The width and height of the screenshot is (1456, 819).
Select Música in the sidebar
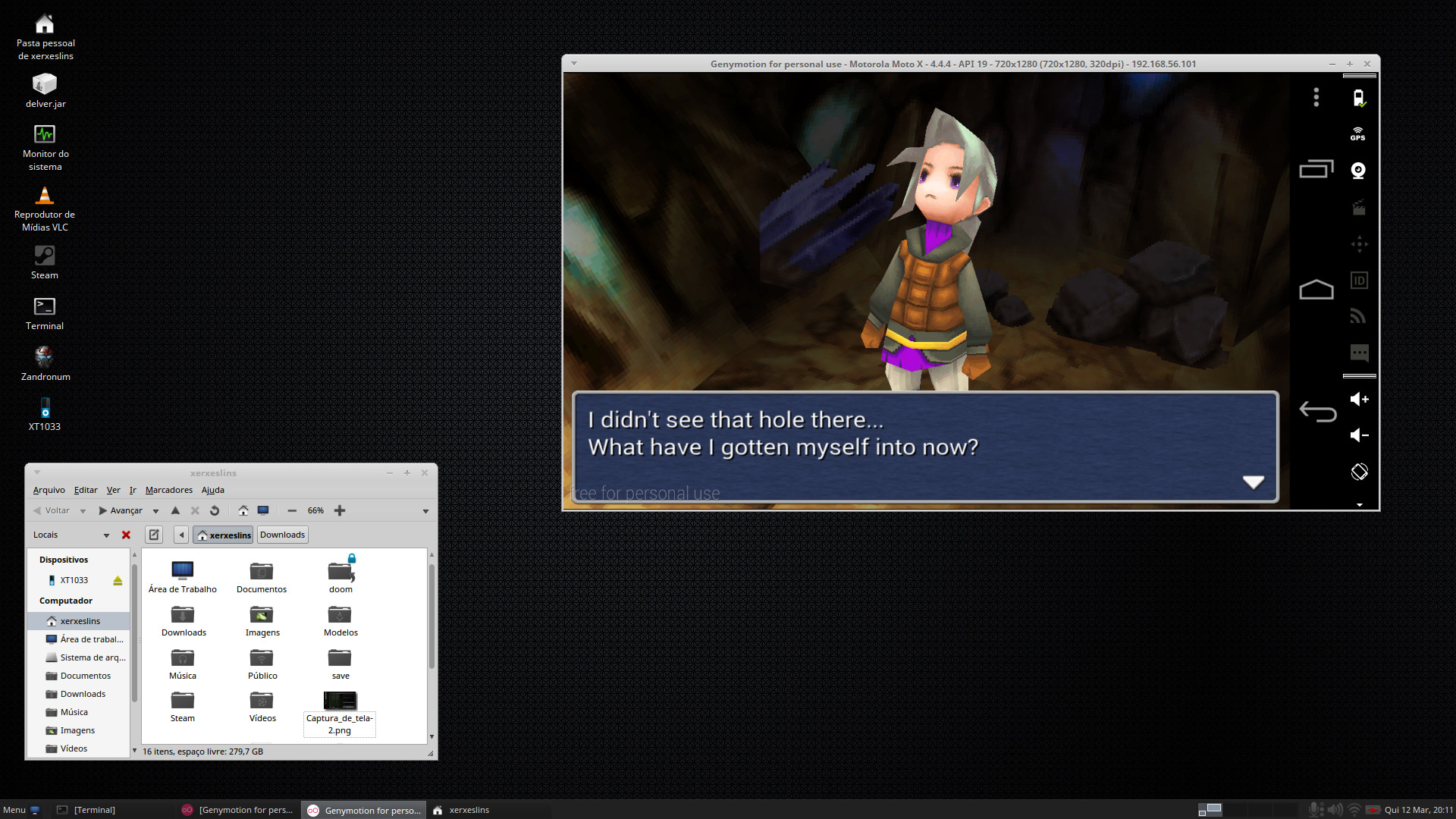pos(67,712)
